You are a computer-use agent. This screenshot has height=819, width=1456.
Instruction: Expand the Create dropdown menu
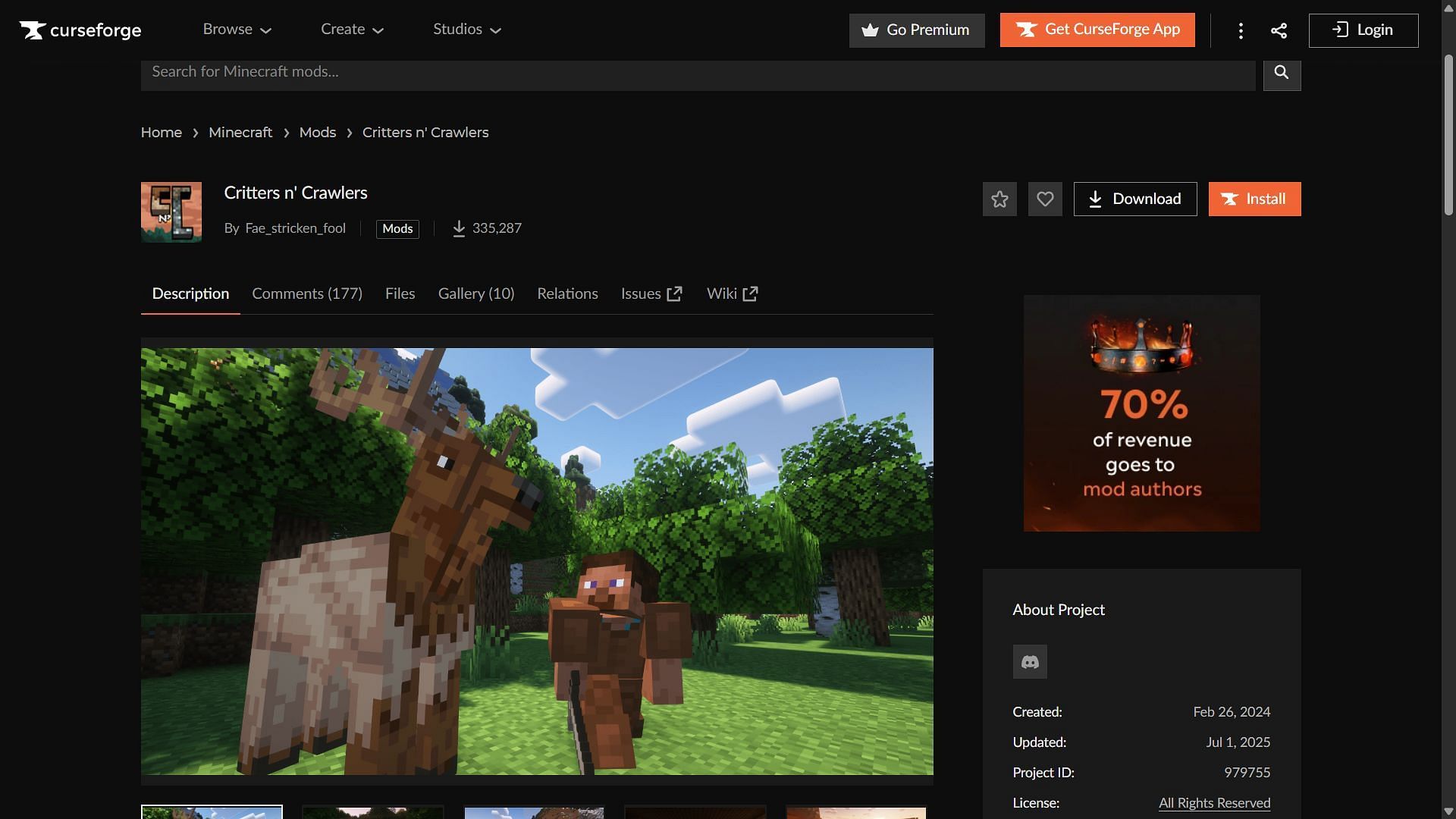click(x=352, y=30)
